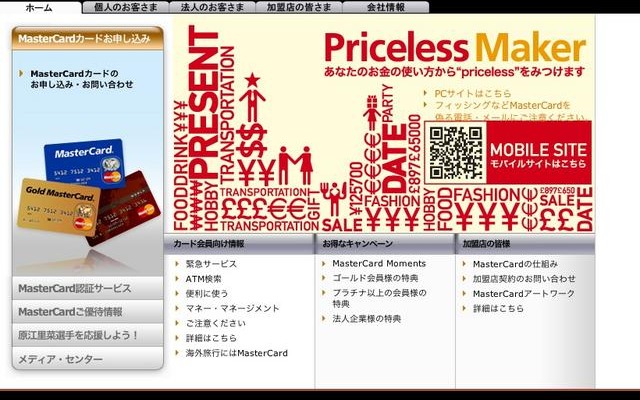
Task: Open ゴールド会員様の特典 link
Action: [x=375, y=278]
